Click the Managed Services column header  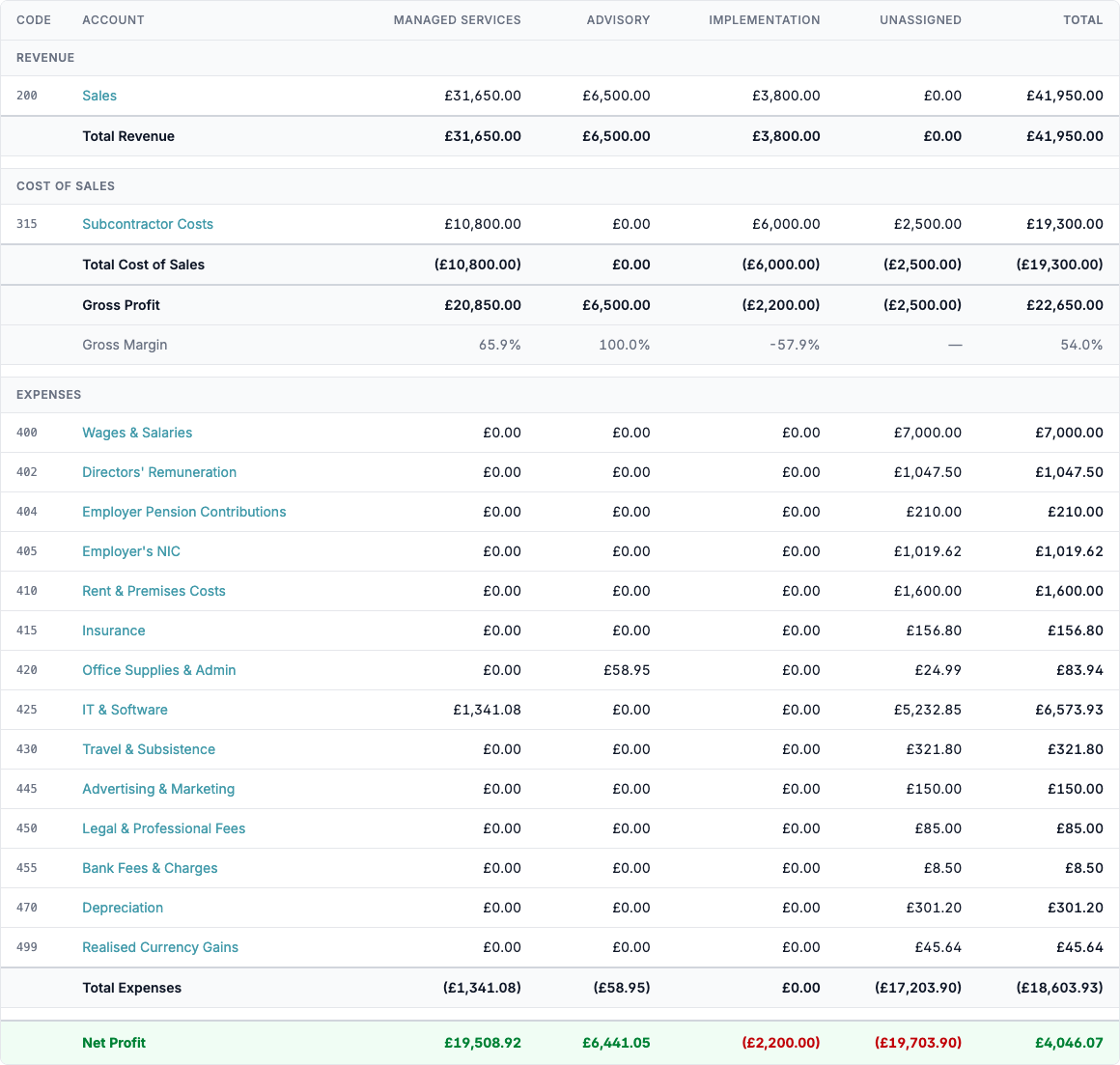457,20
